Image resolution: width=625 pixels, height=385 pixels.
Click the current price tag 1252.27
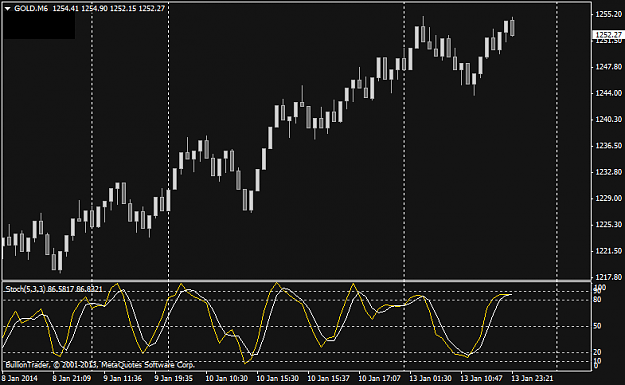click(x=608, y=35)
